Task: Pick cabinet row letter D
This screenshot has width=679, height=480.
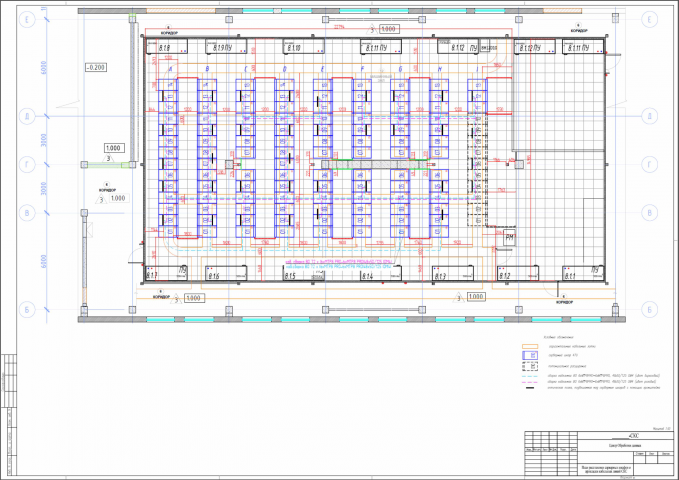Action: [x=285, y=69]
